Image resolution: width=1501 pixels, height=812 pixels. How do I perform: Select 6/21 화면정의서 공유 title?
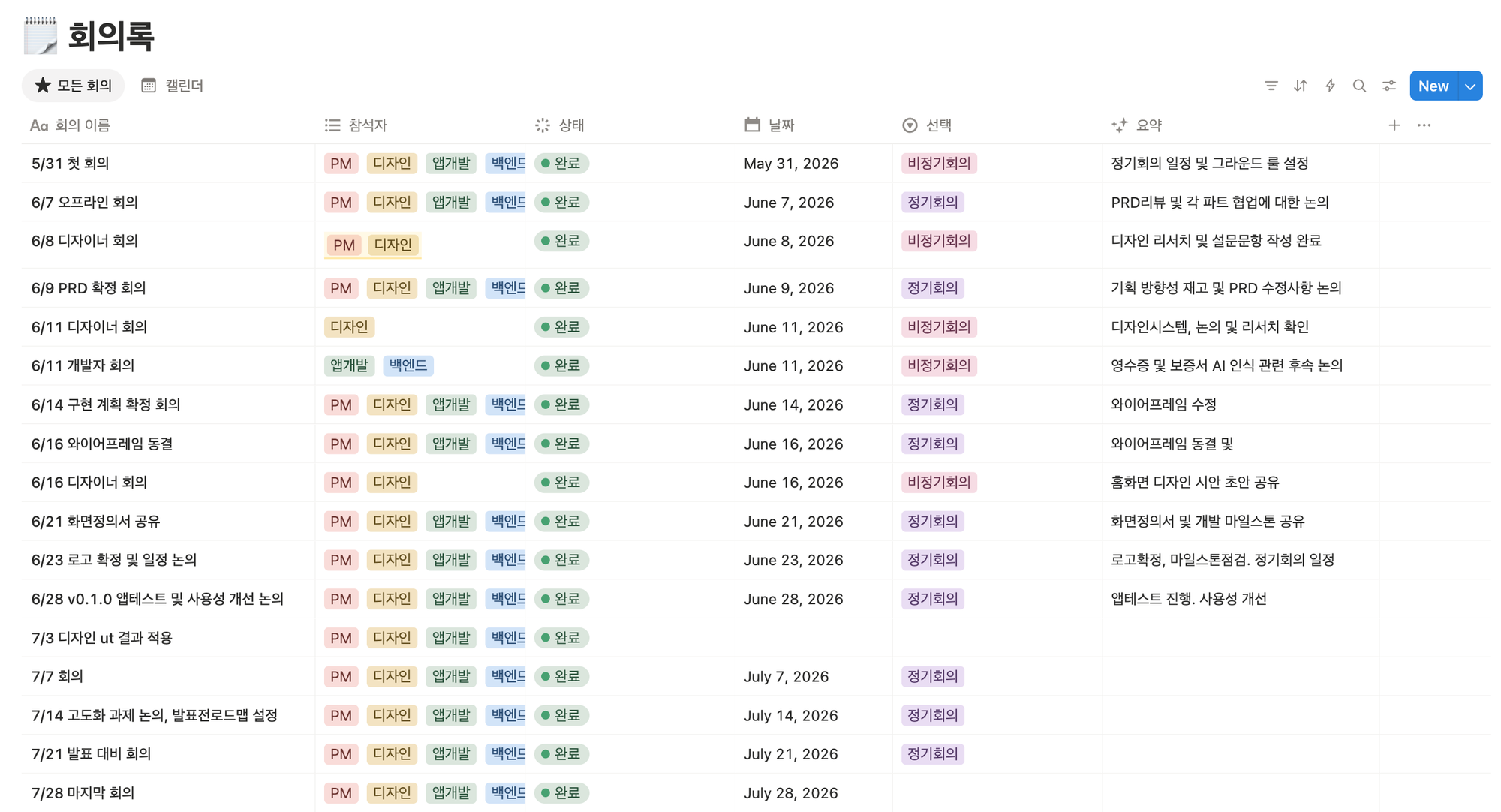[x=95, y=521]
